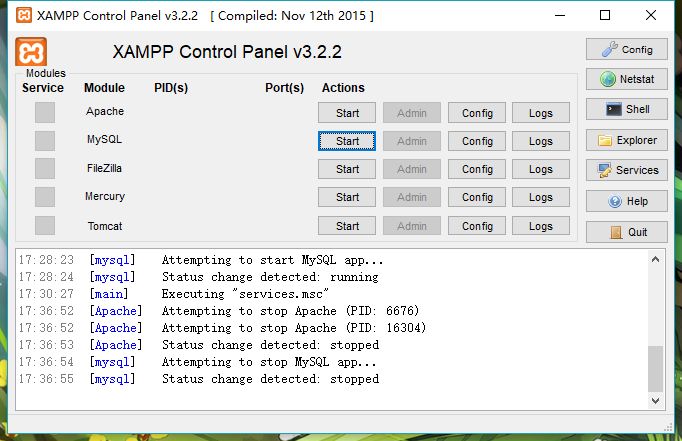Click the log scrollbar thumb

(x=655, y=369)
